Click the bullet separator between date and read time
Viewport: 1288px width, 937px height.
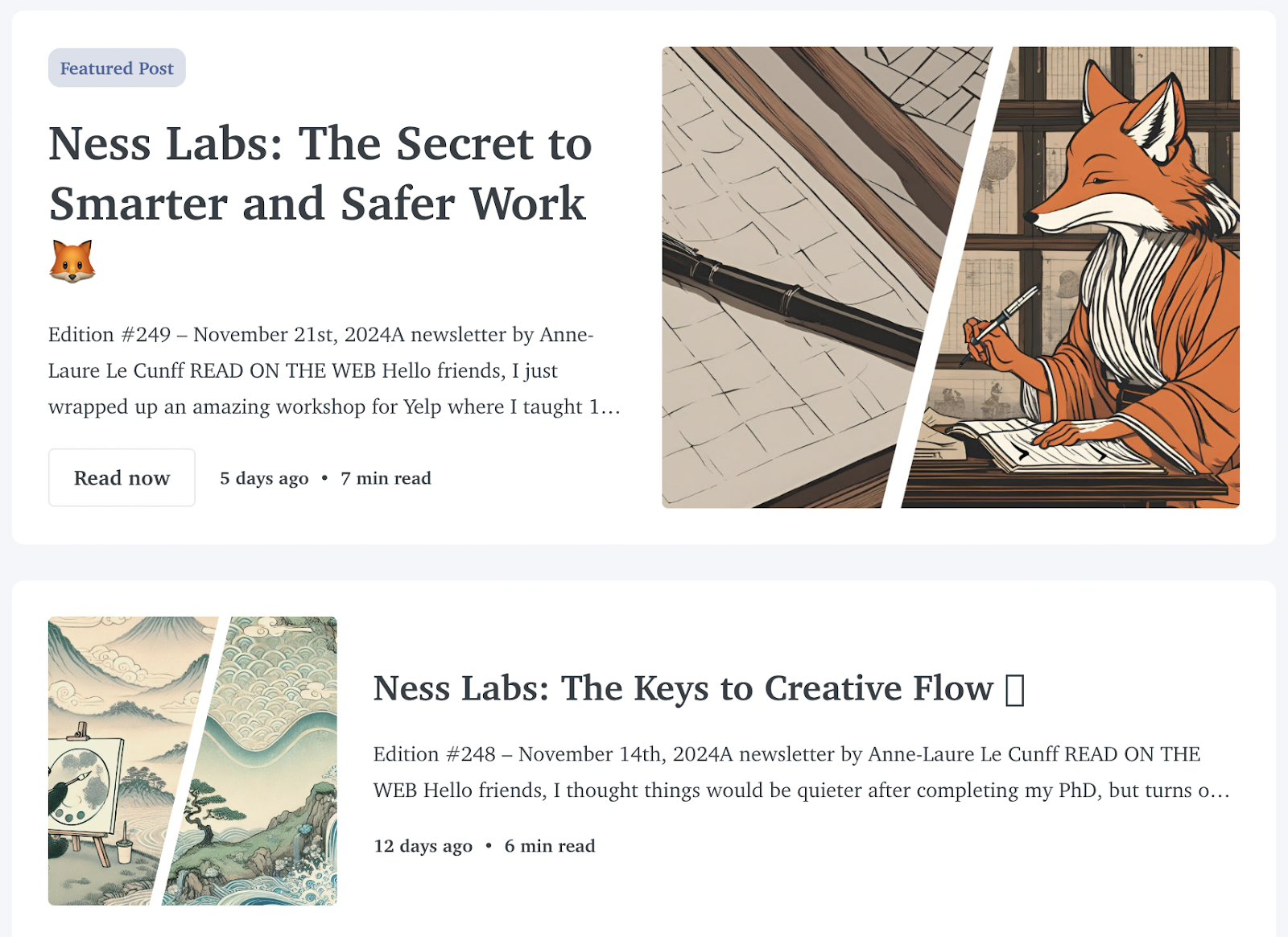325,477
